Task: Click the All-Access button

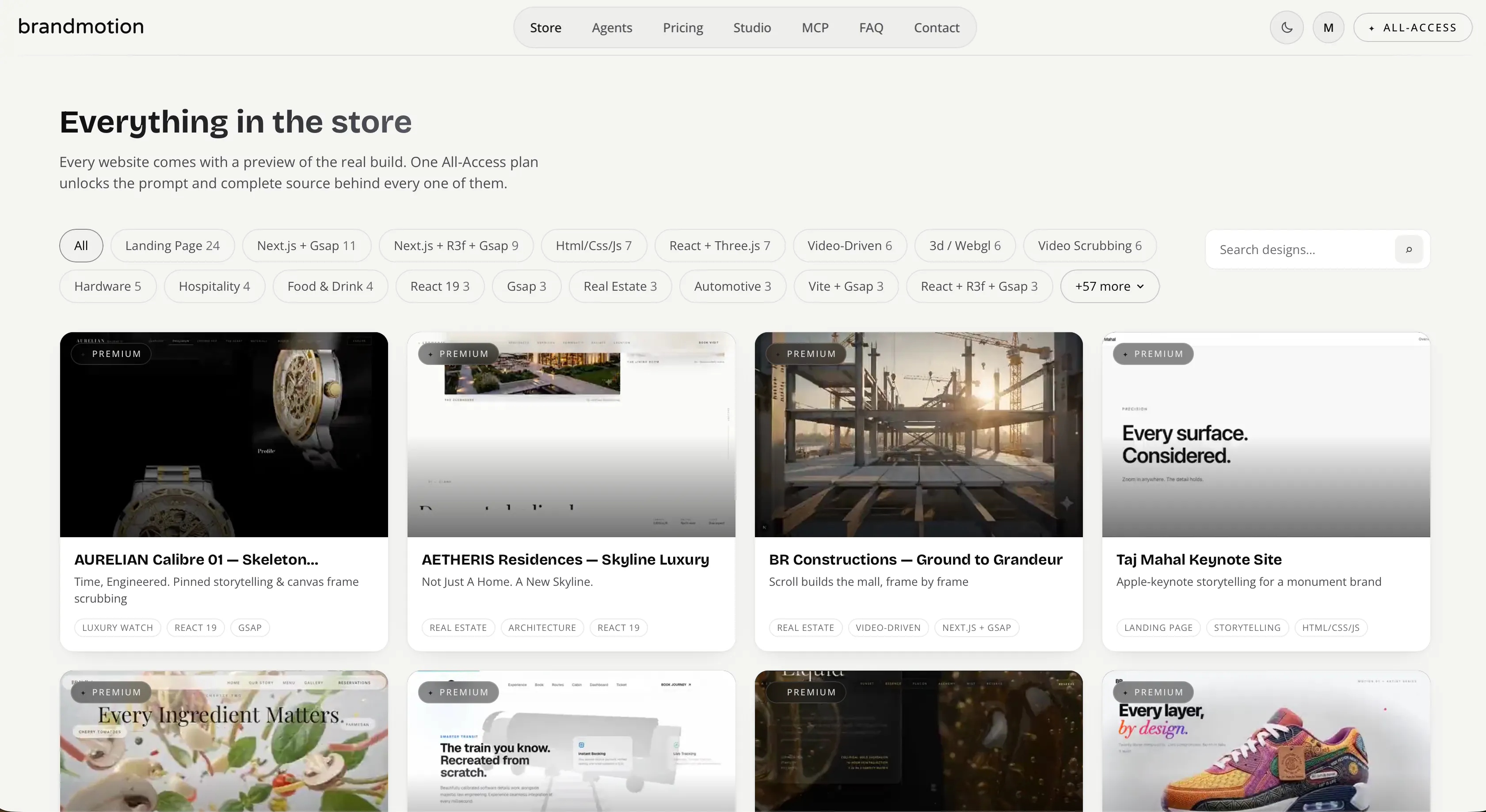Action: tap(1413, 28)
